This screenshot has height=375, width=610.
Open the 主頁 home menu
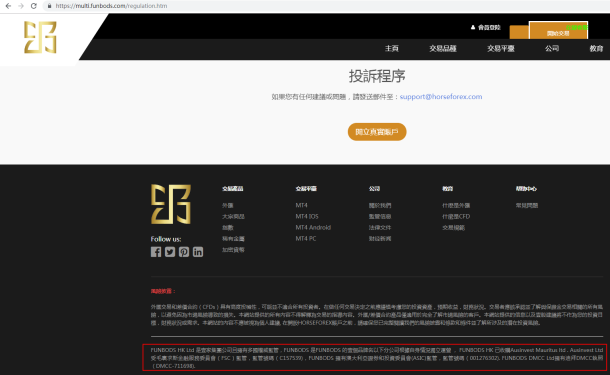pos(392,49)
